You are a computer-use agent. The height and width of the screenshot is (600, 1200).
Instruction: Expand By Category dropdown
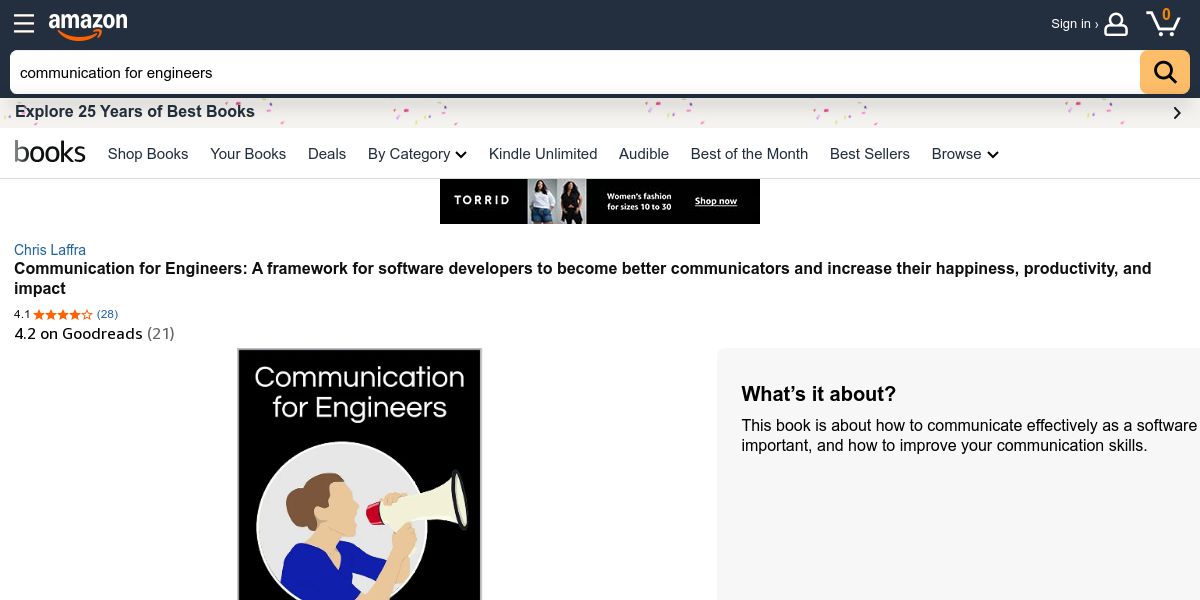[x=417, y=154]
